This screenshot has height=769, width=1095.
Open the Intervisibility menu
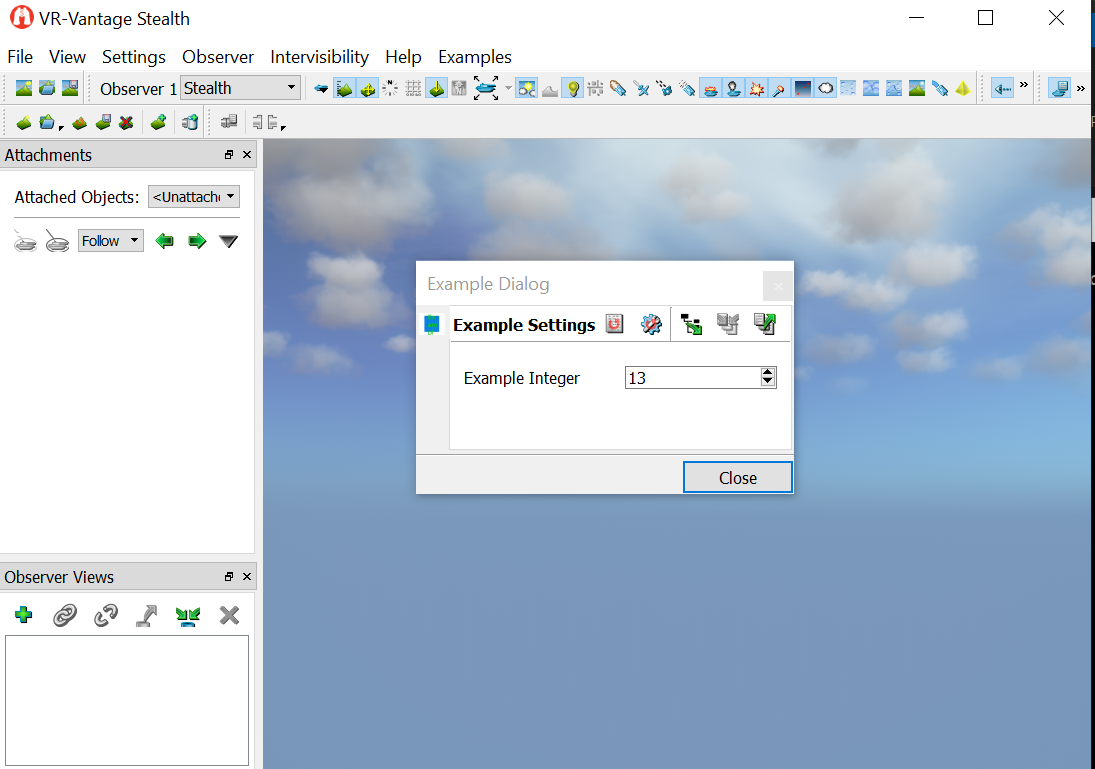(319, 57)
